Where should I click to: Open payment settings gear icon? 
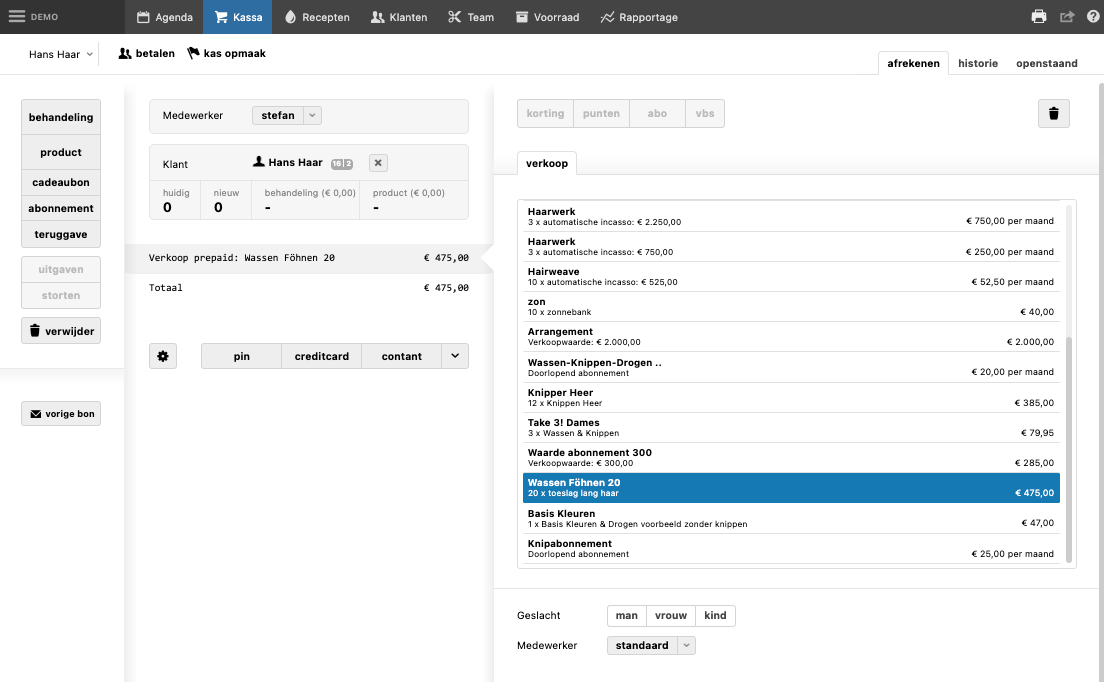163,356
